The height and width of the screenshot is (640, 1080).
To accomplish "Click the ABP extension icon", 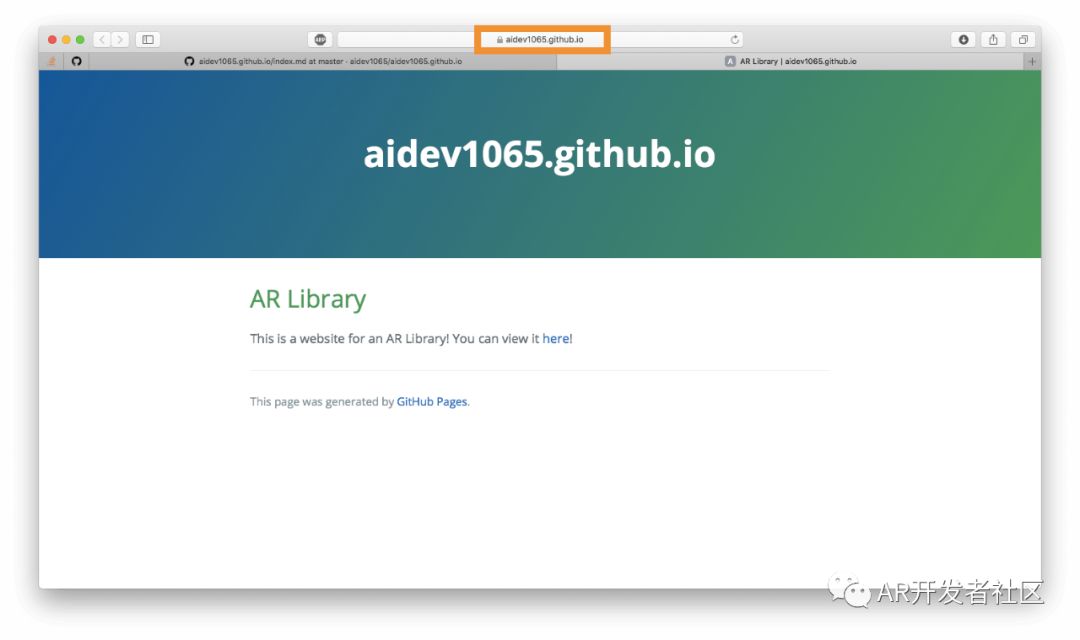I will 320,39.
